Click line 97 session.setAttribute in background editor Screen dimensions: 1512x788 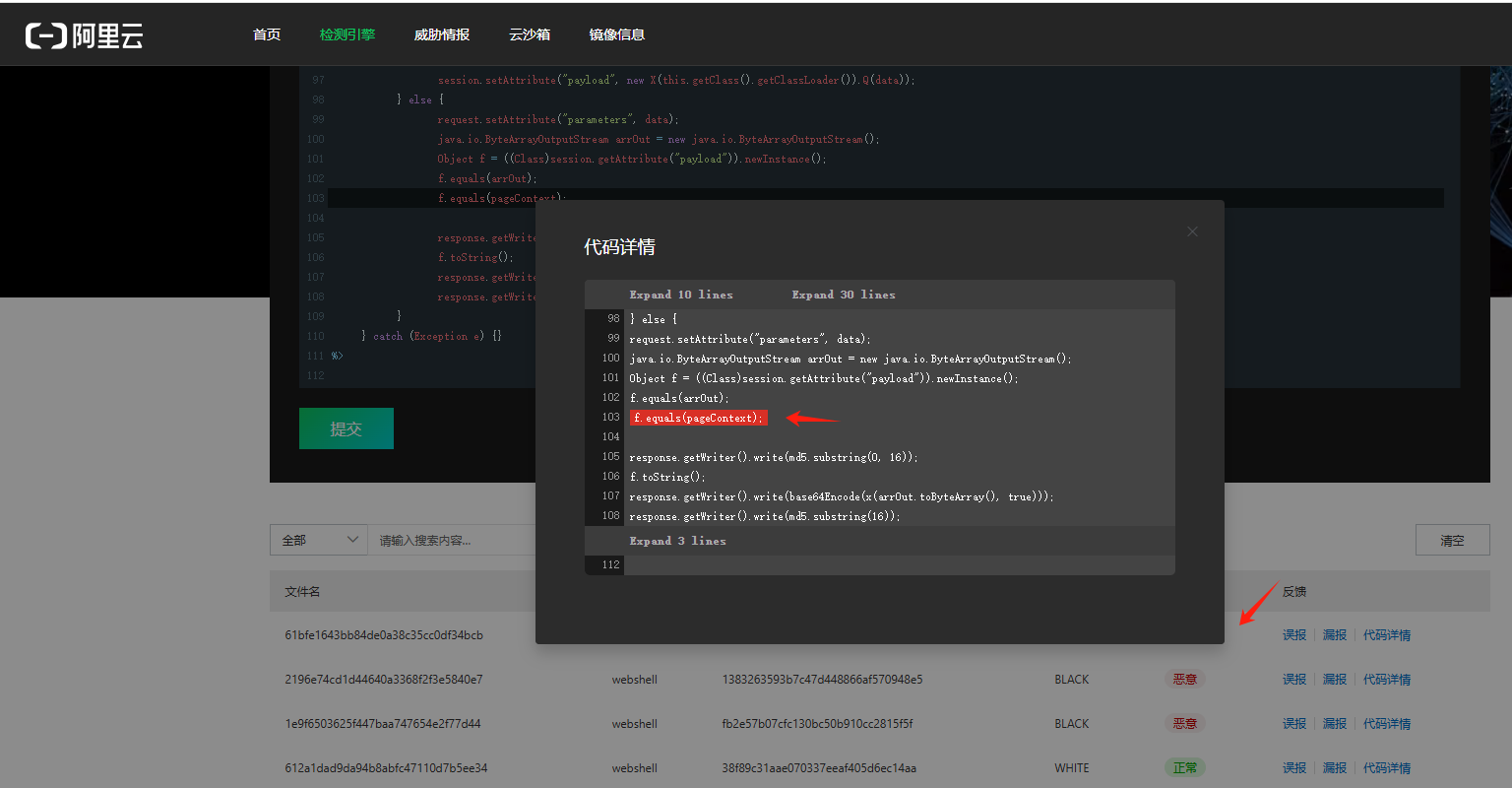(676, 80)
